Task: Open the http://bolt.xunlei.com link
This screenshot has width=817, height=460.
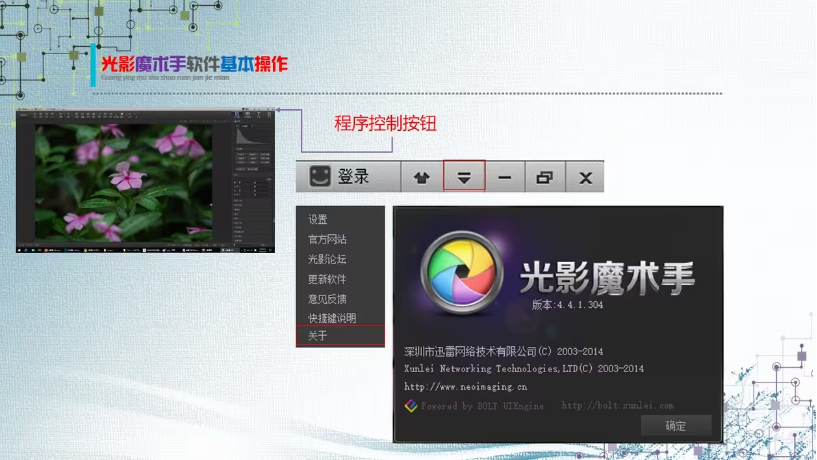Action: click(x=617, y=405)
